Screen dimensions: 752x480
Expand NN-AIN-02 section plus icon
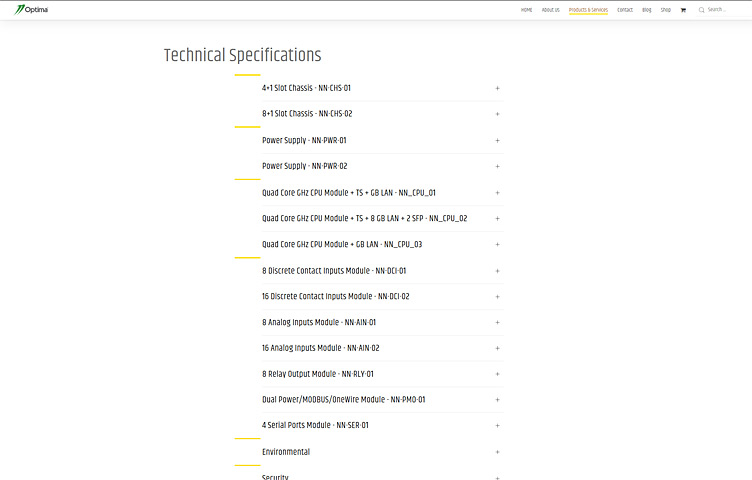497,348
